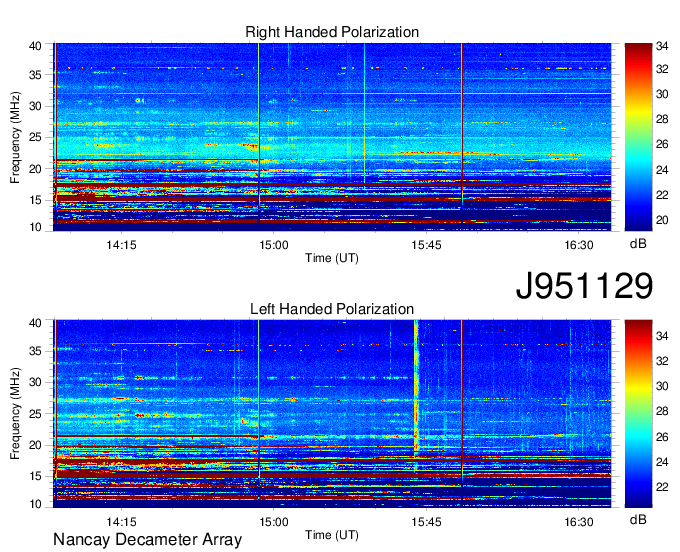Click the 35 MHz tick on top plot
This screenshot has height=552, width=680.
[x=35, y=75]
